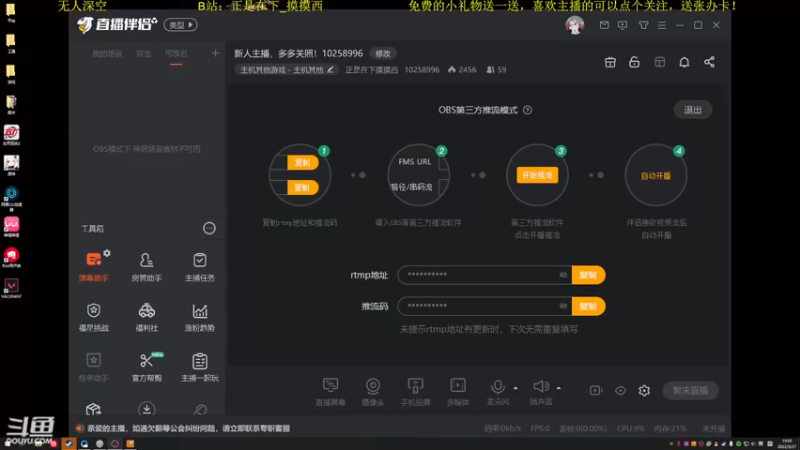The height and width of the screenshot is (450, 800).
Task: Toggle 自动开播 in step 4 circle
Action: (656, 176)
